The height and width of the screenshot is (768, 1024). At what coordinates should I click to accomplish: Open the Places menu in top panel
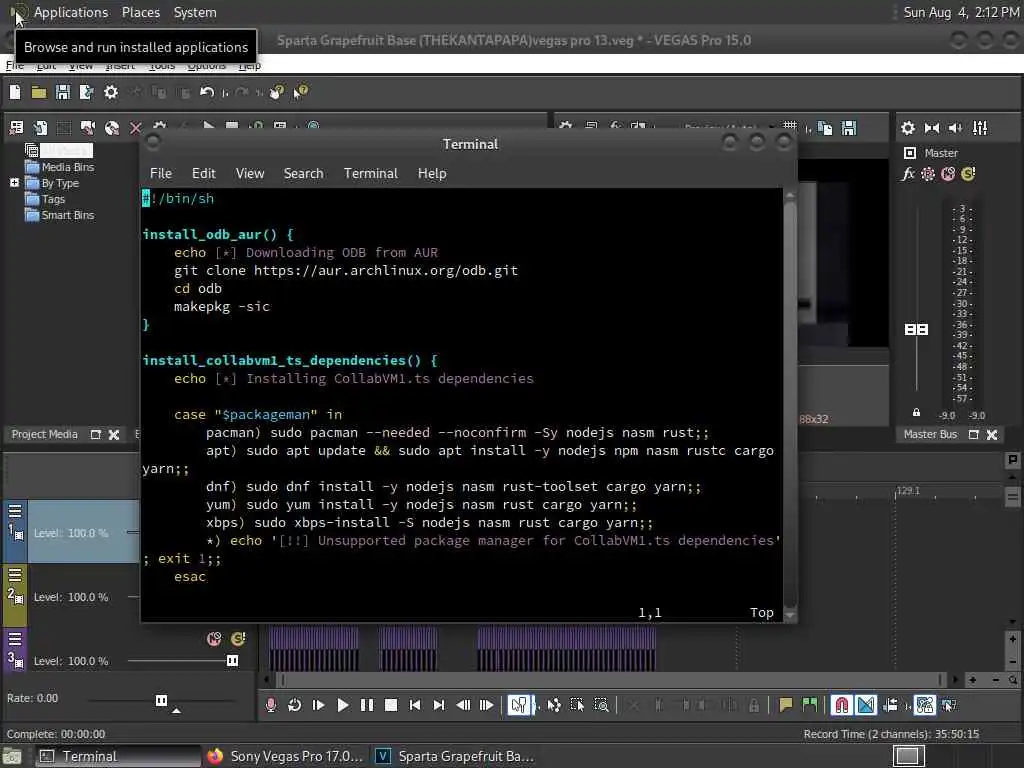(x=140, y=12)
